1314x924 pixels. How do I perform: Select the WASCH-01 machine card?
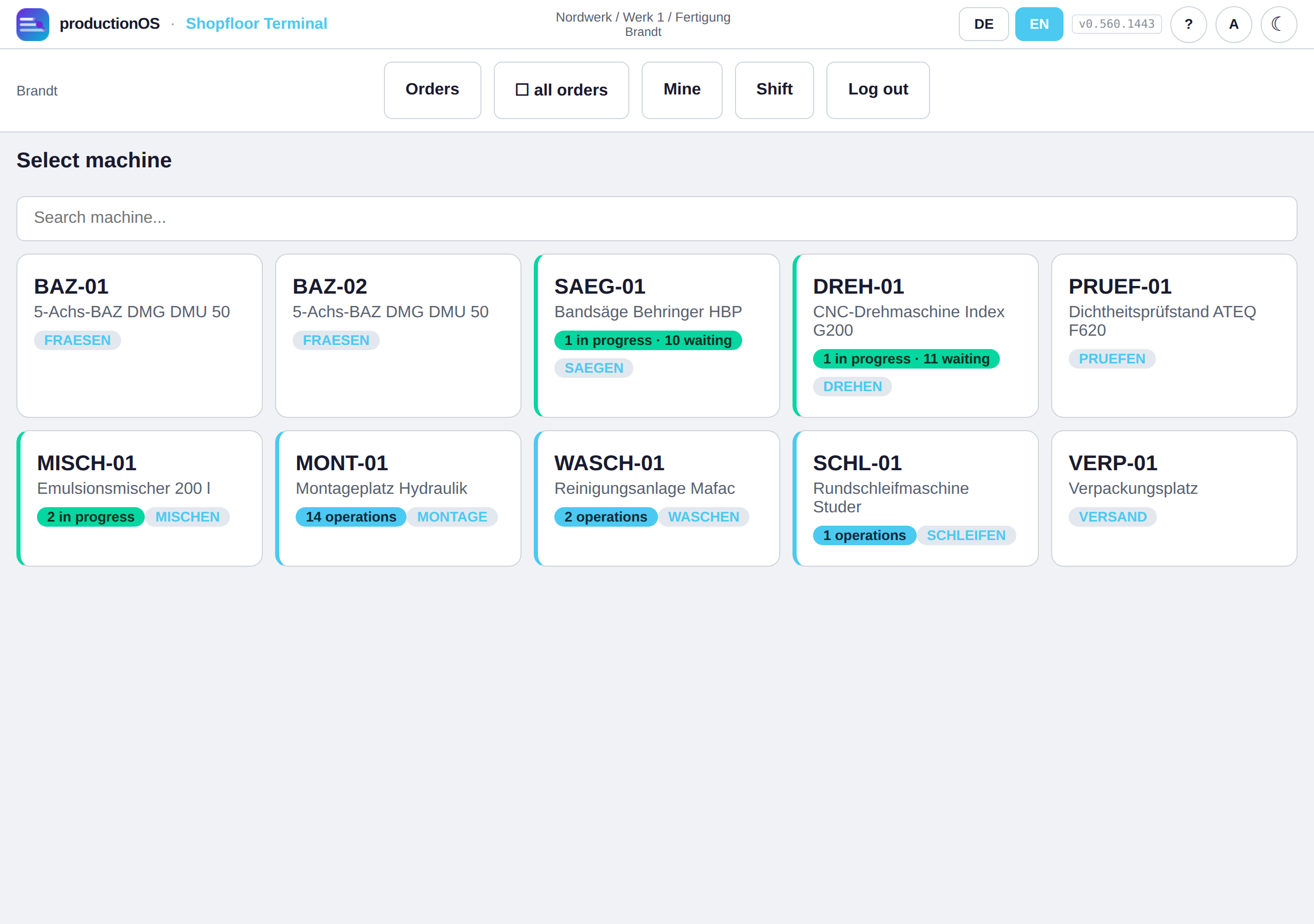657,498
